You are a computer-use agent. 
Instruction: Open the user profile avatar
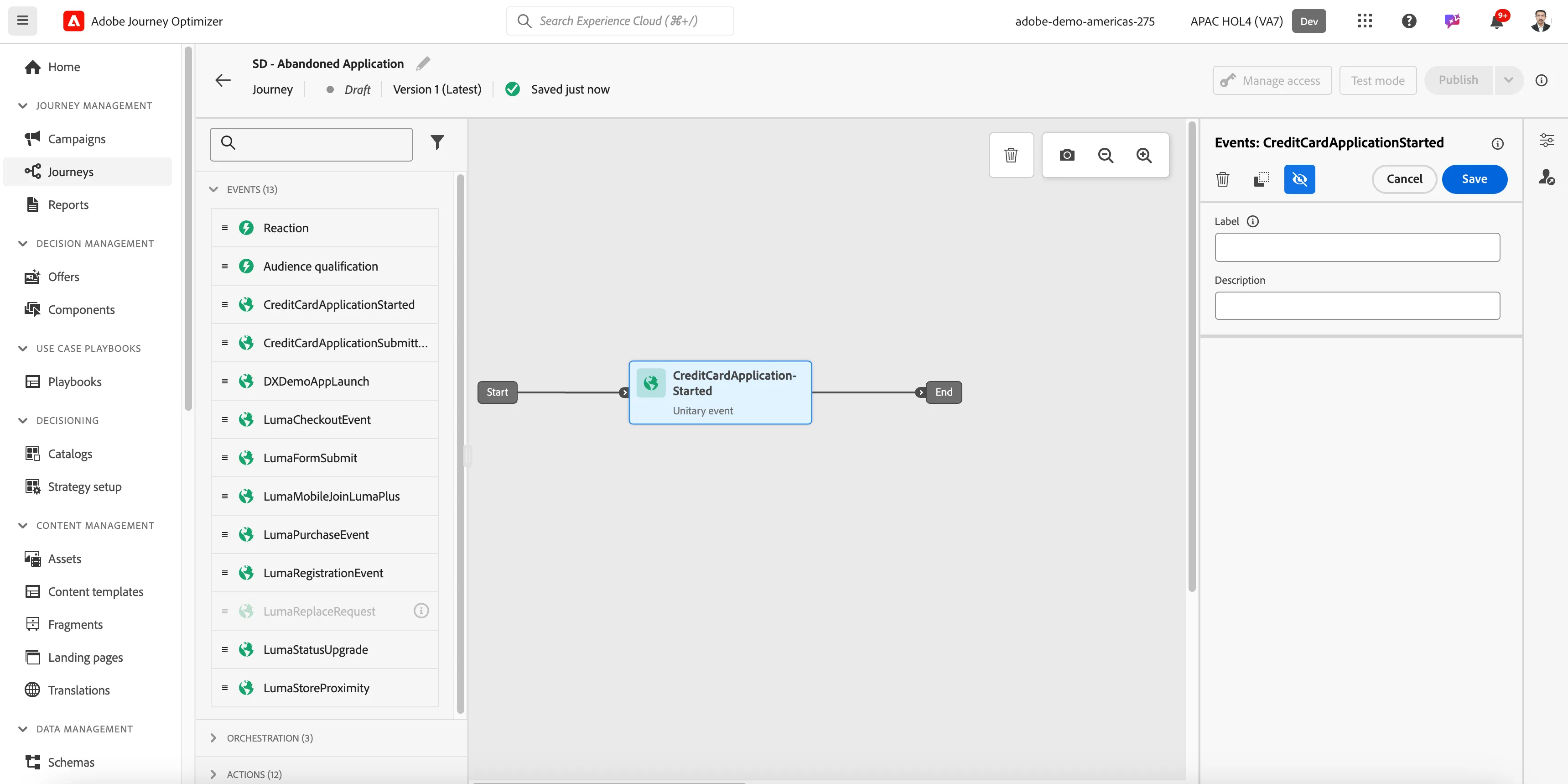pyautogui.click(x=1541, y=21)
